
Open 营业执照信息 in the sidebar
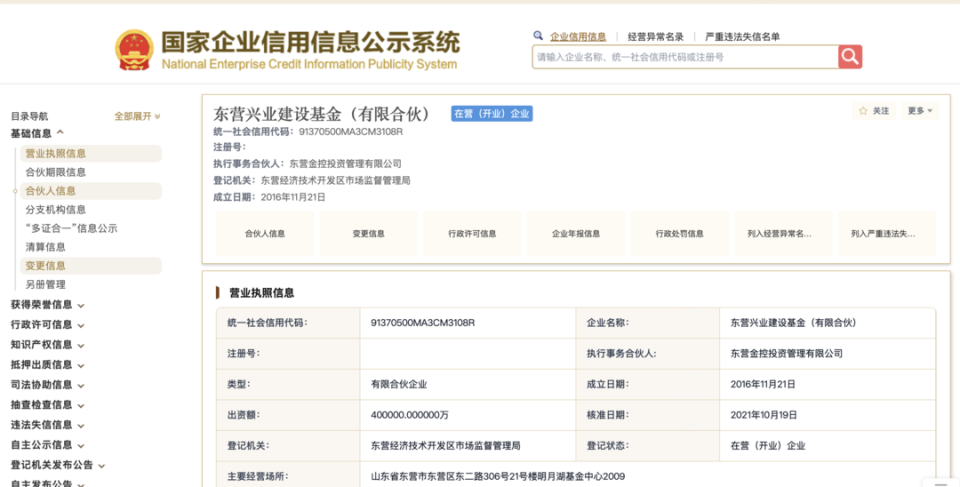click(x=91, y=153)
